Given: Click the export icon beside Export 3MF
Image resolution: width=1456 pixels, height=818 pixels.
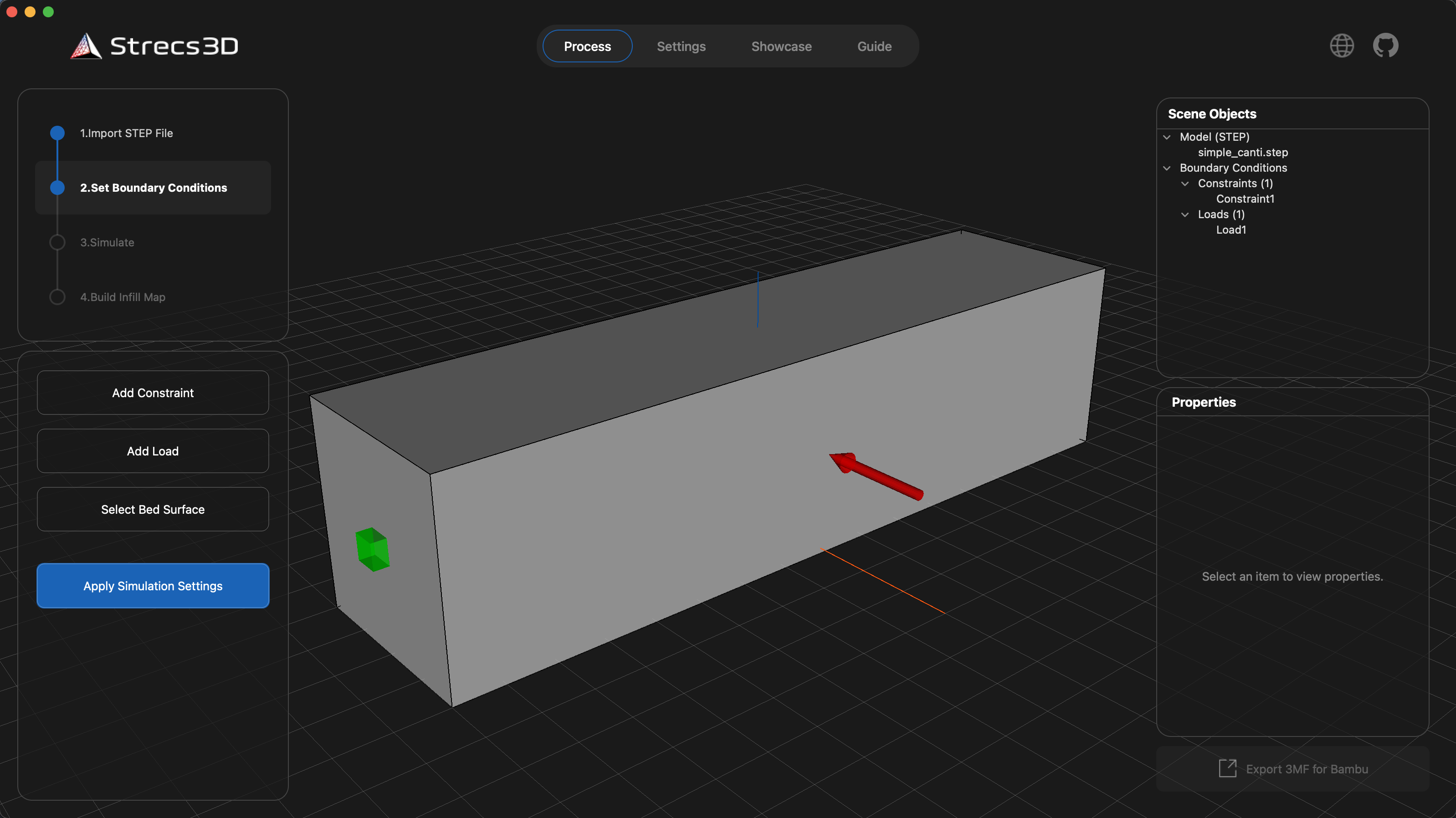Looking at the screenshot, I should 1227,768.
